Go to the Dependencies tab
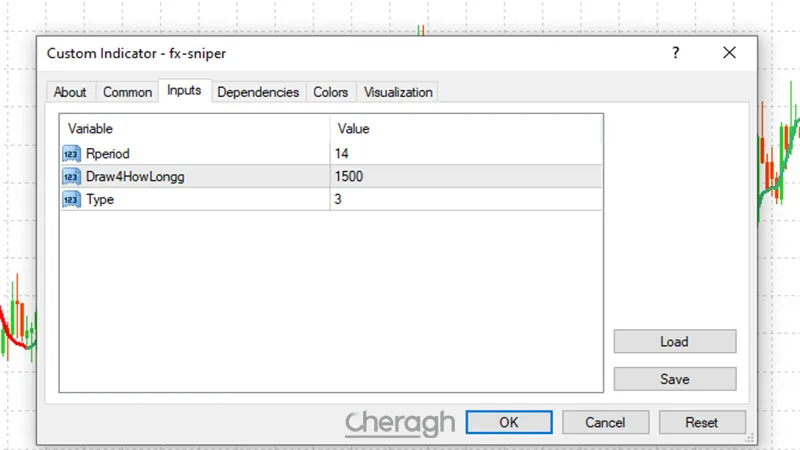800x450 pixels. click(258, 92)
